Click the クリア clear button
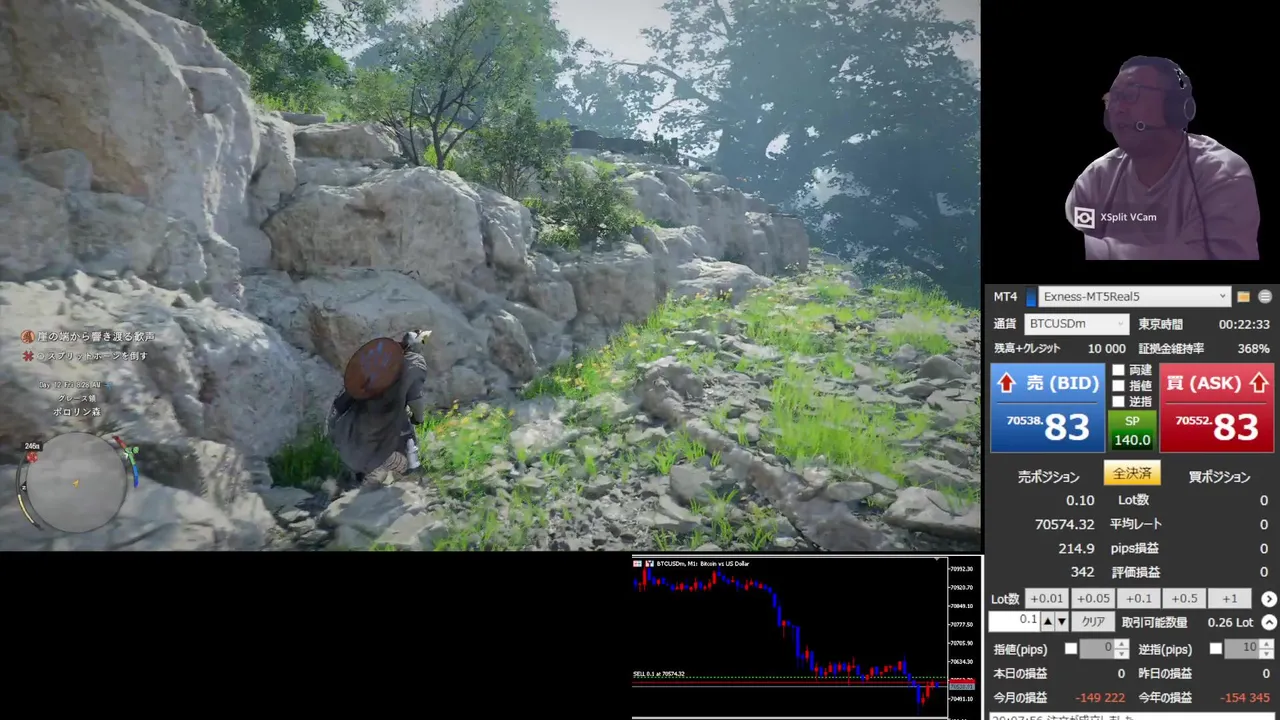The image size is (1280, 720). click(1093, 622)
